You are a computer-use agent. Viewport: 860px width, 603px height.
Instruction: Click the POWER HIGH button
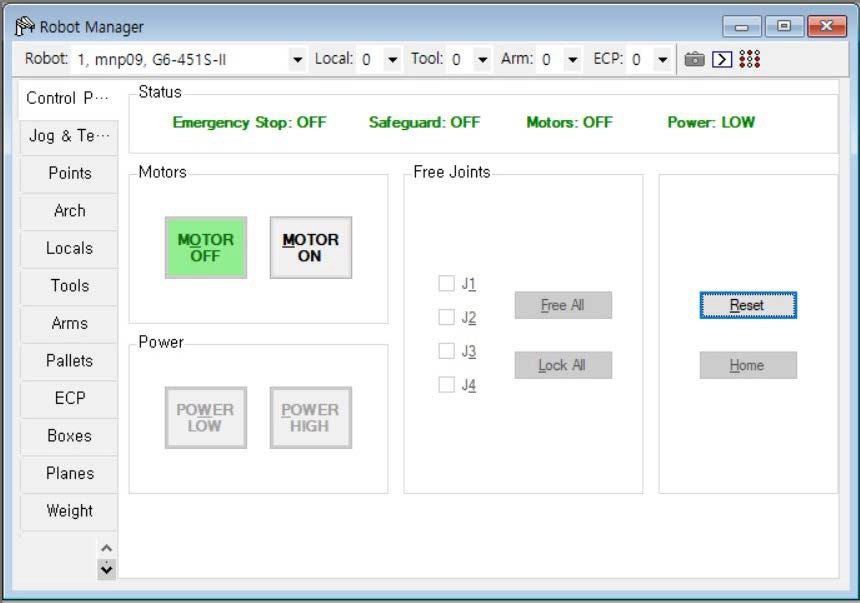[x=310, y=418]
